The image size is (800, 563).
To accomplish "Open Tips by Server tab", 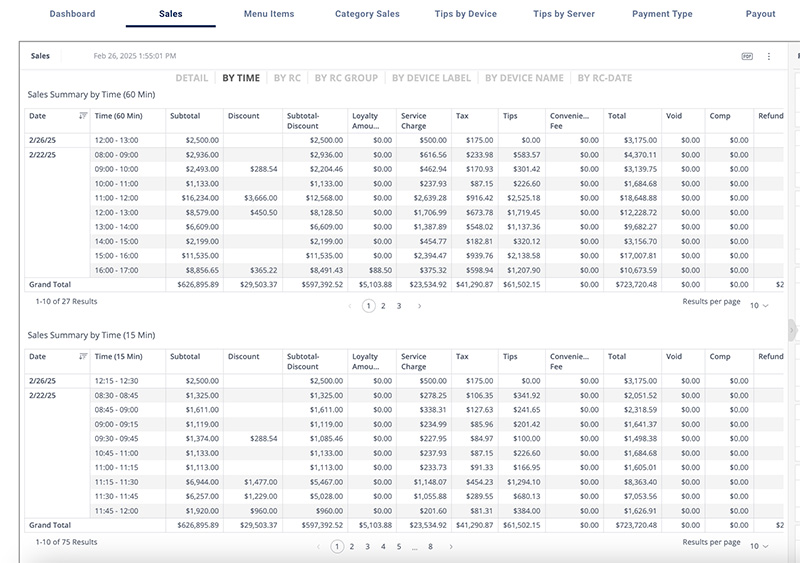I will [x=564, y=14].
